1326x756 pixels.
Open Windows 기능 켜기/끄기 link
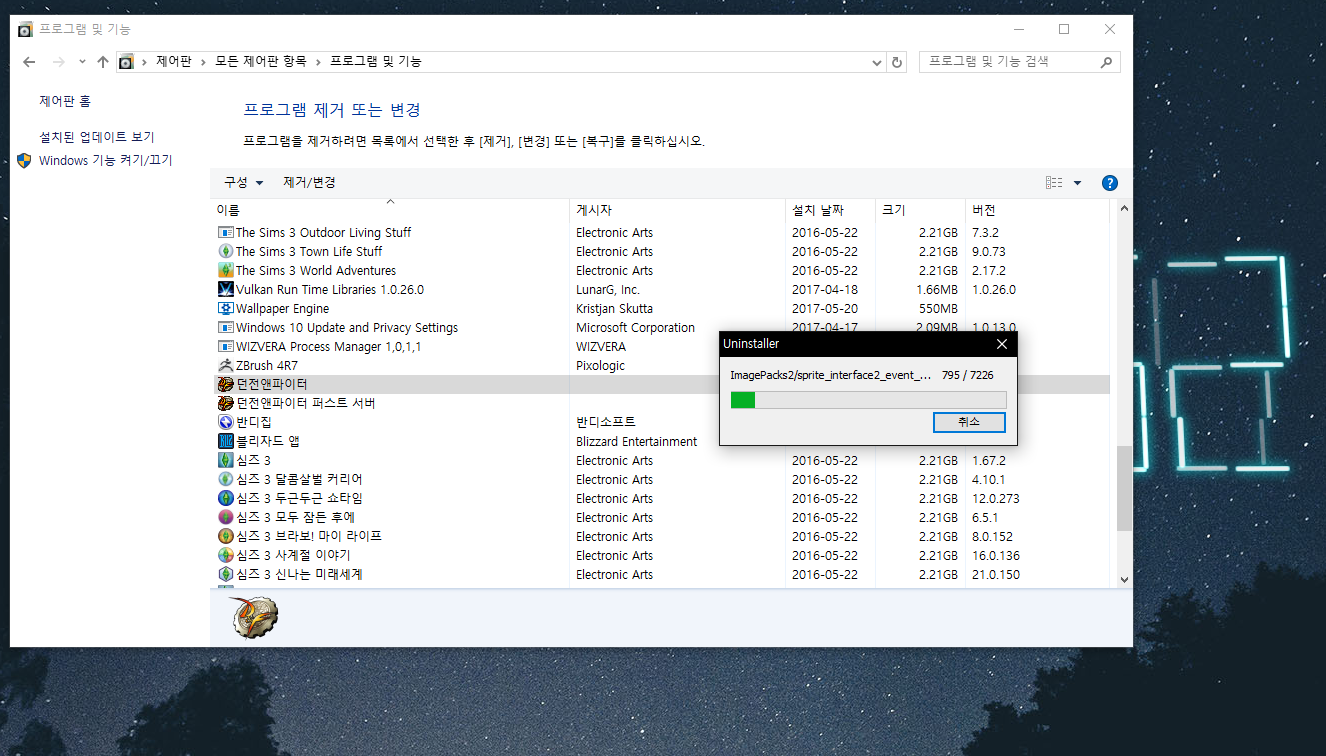[x=105, y=161]
